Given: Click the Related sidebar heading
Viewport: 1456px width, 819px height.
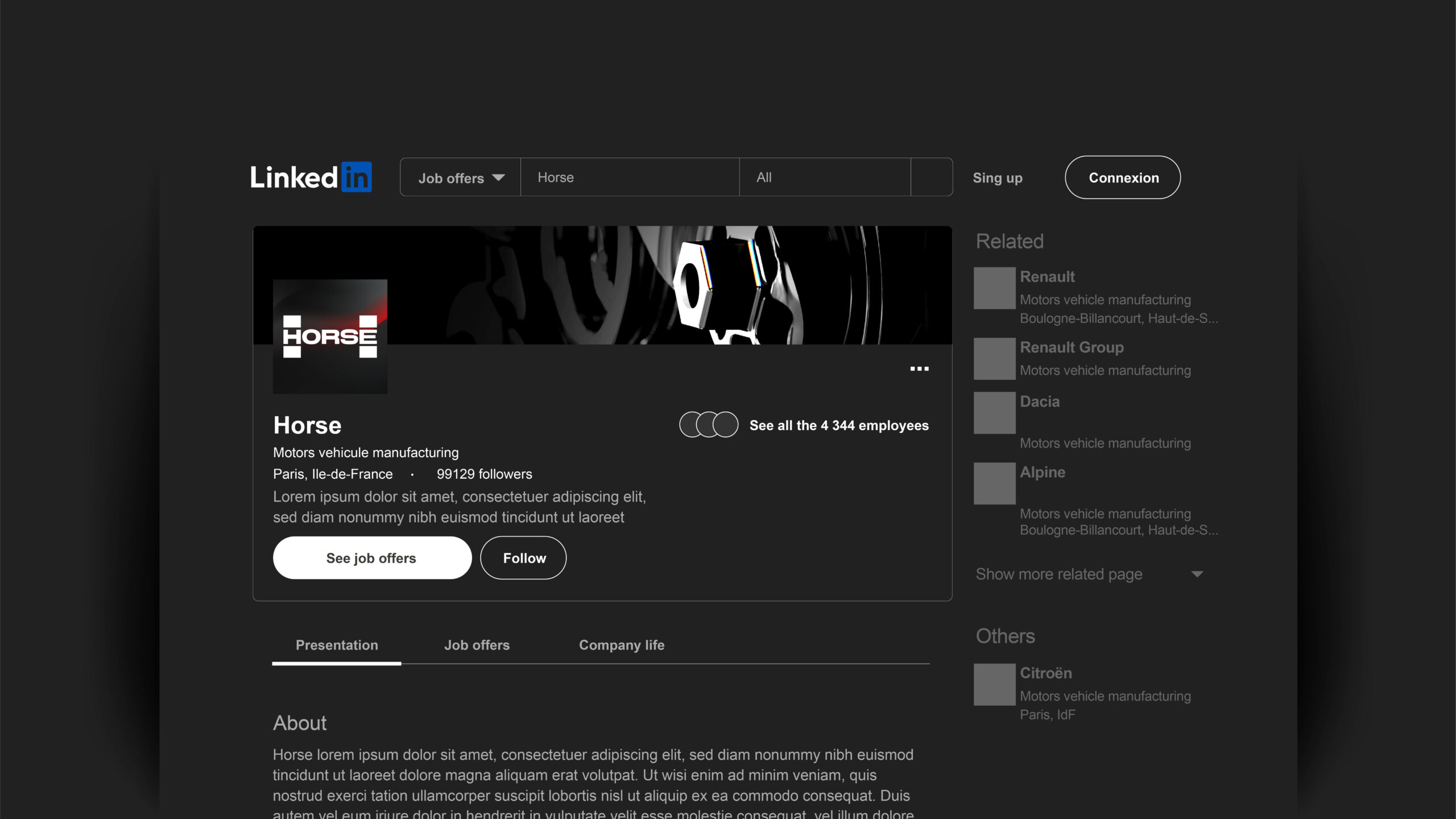Looking at the screenshot, I should tap(1010, 241).
